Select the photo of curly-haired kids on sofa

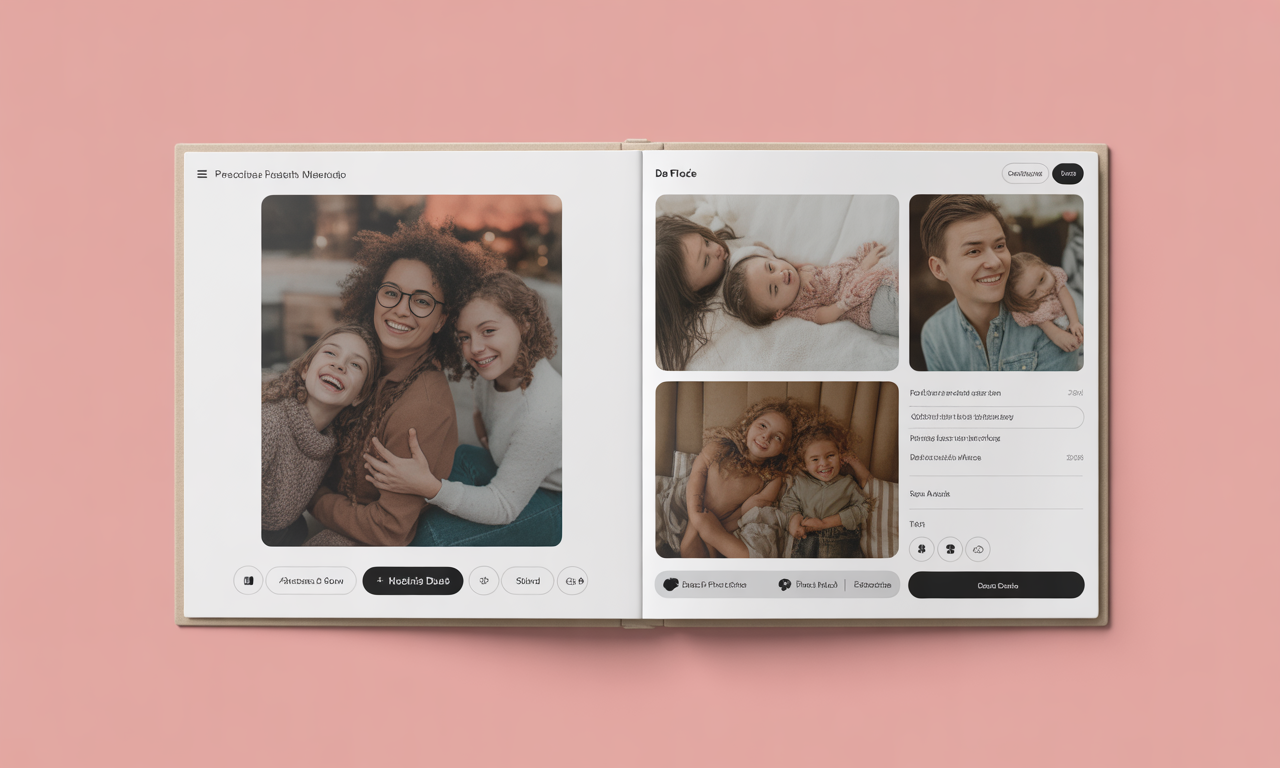(777, 469)
